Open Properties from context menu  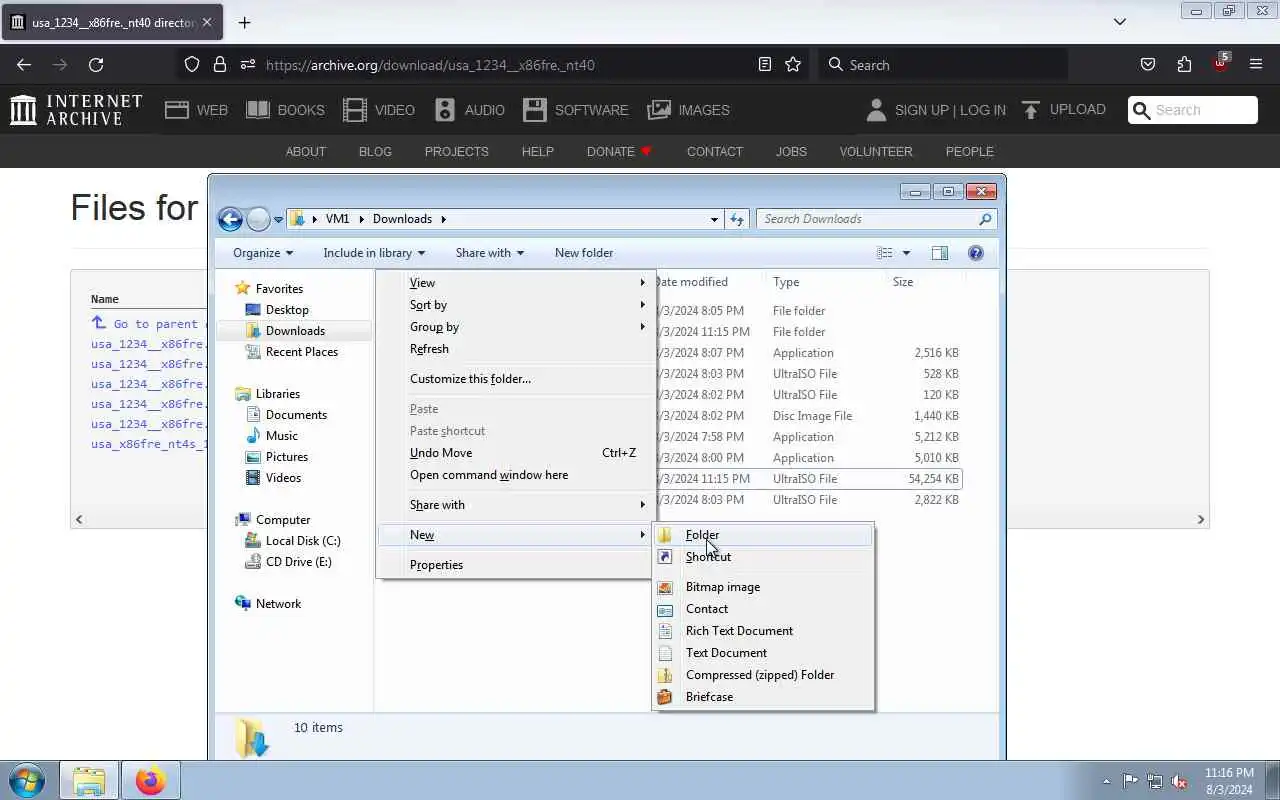tap(515, 565)
